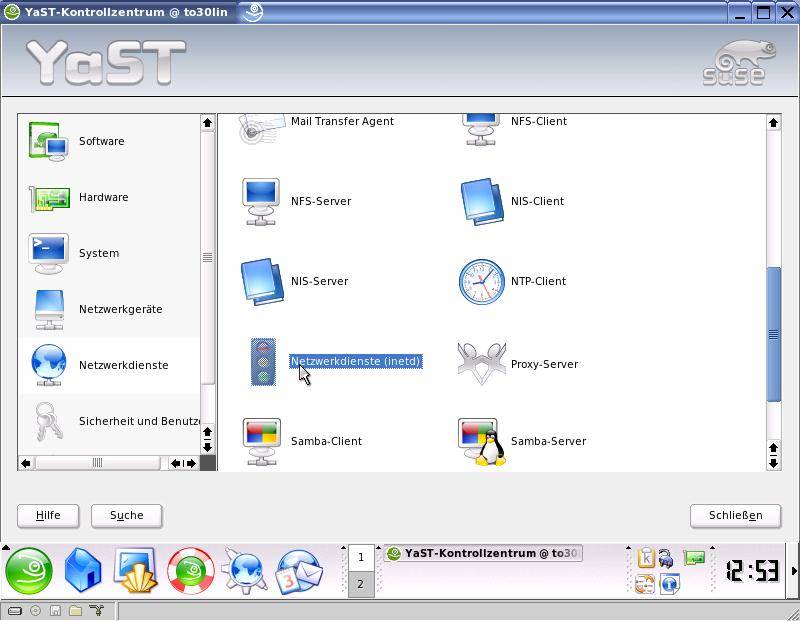Click the folder icon in the bottom bar
800x621 pixels.
point(76,610)
